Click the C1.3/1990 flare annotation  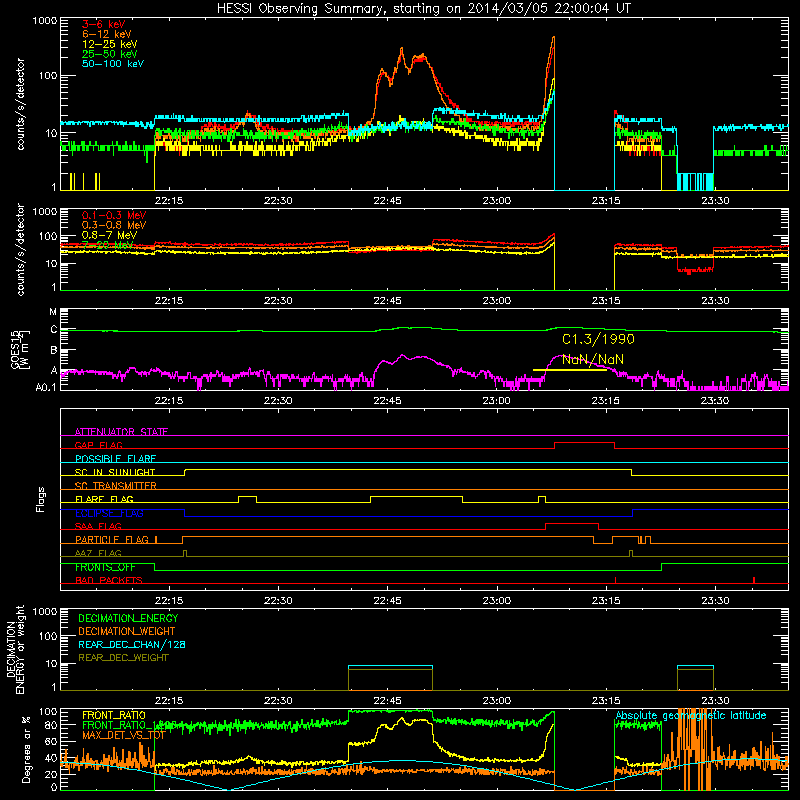pyautogui.click(x=598, y=339)
